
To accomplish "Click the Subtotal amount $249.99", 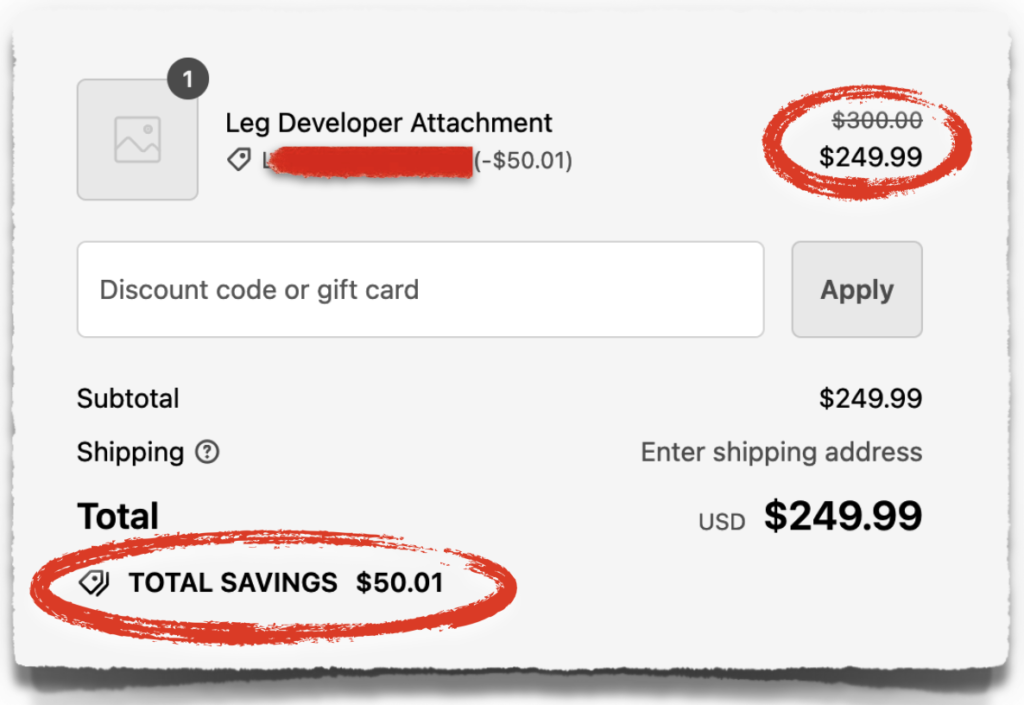I will tap(870, 398).
